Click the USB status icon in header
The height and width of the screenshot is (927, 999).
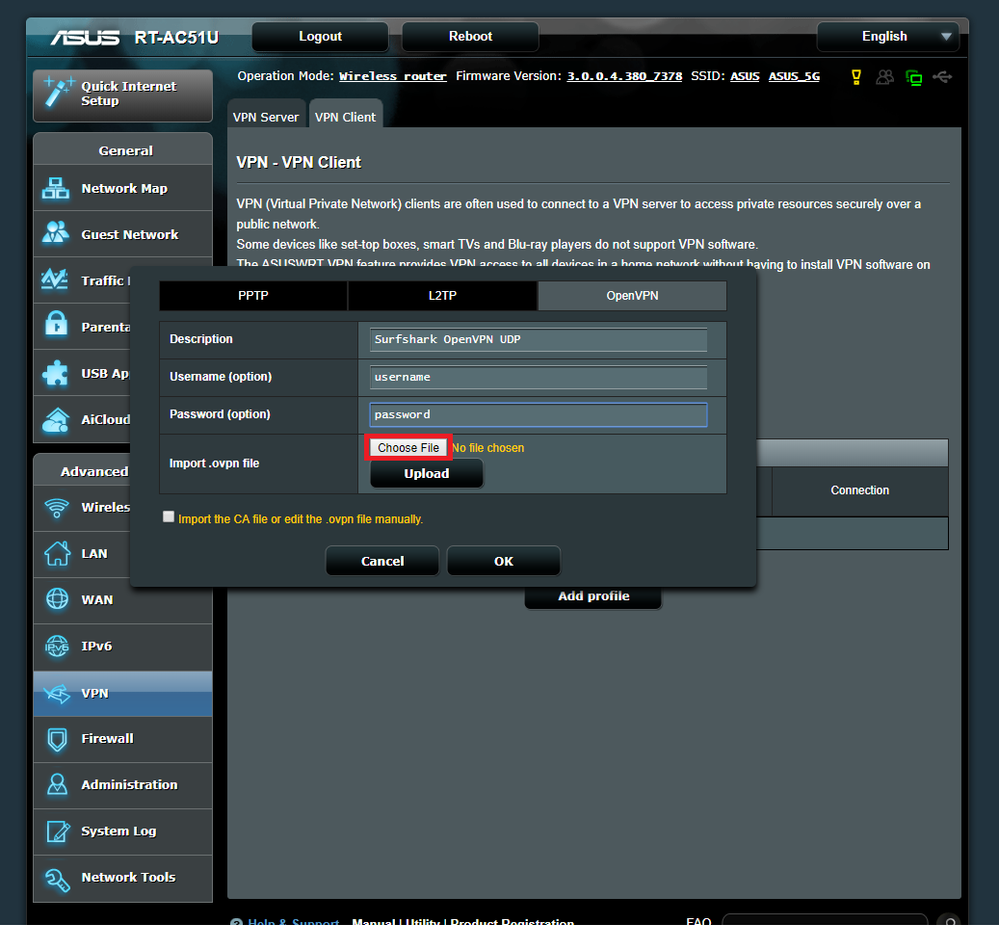(x=940, y=77)
